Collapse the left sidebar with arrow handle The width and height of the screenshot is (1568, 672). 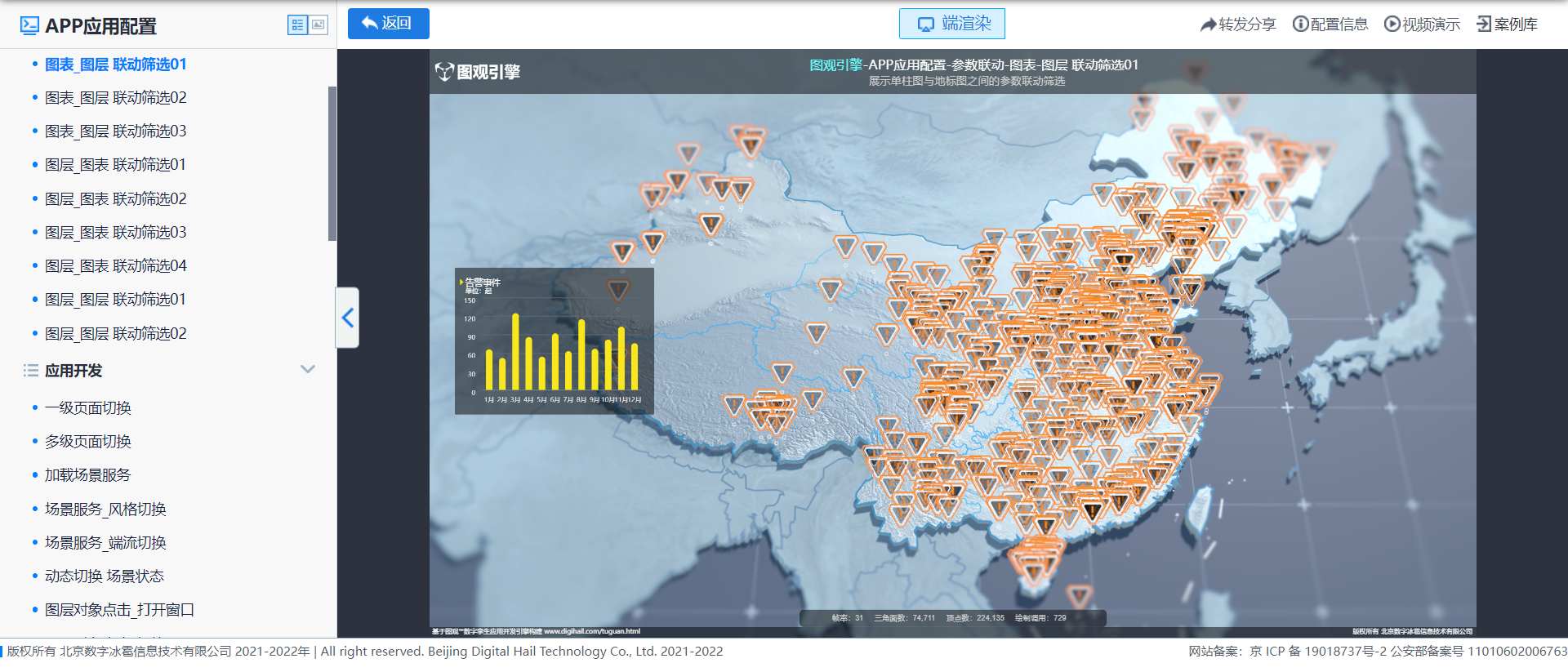click(x=348, y=318)
